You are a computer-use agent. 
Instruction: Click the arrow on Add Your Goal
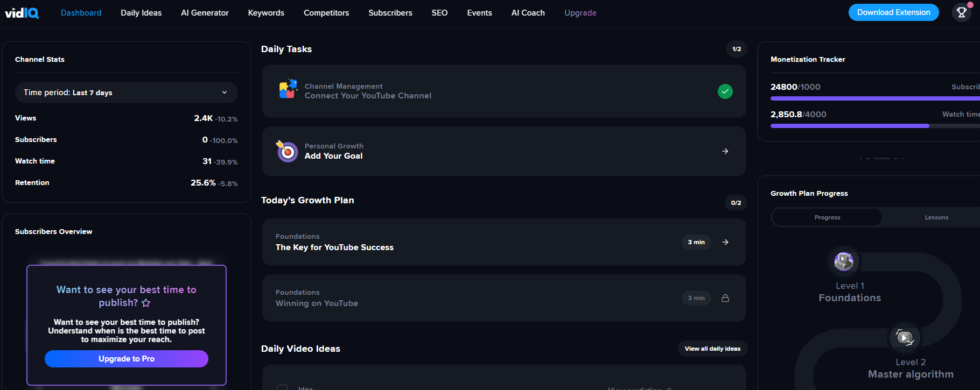[725, 151]
